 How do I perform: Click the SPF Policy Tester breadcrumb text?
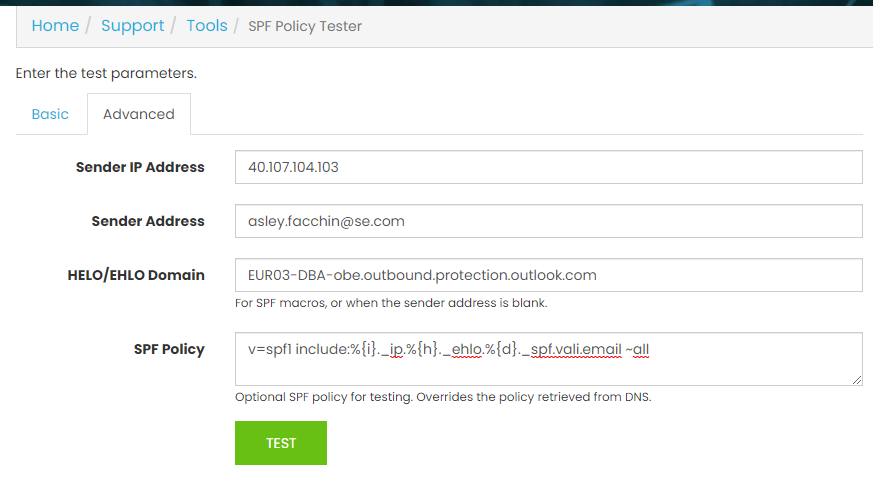pos(305,26)
